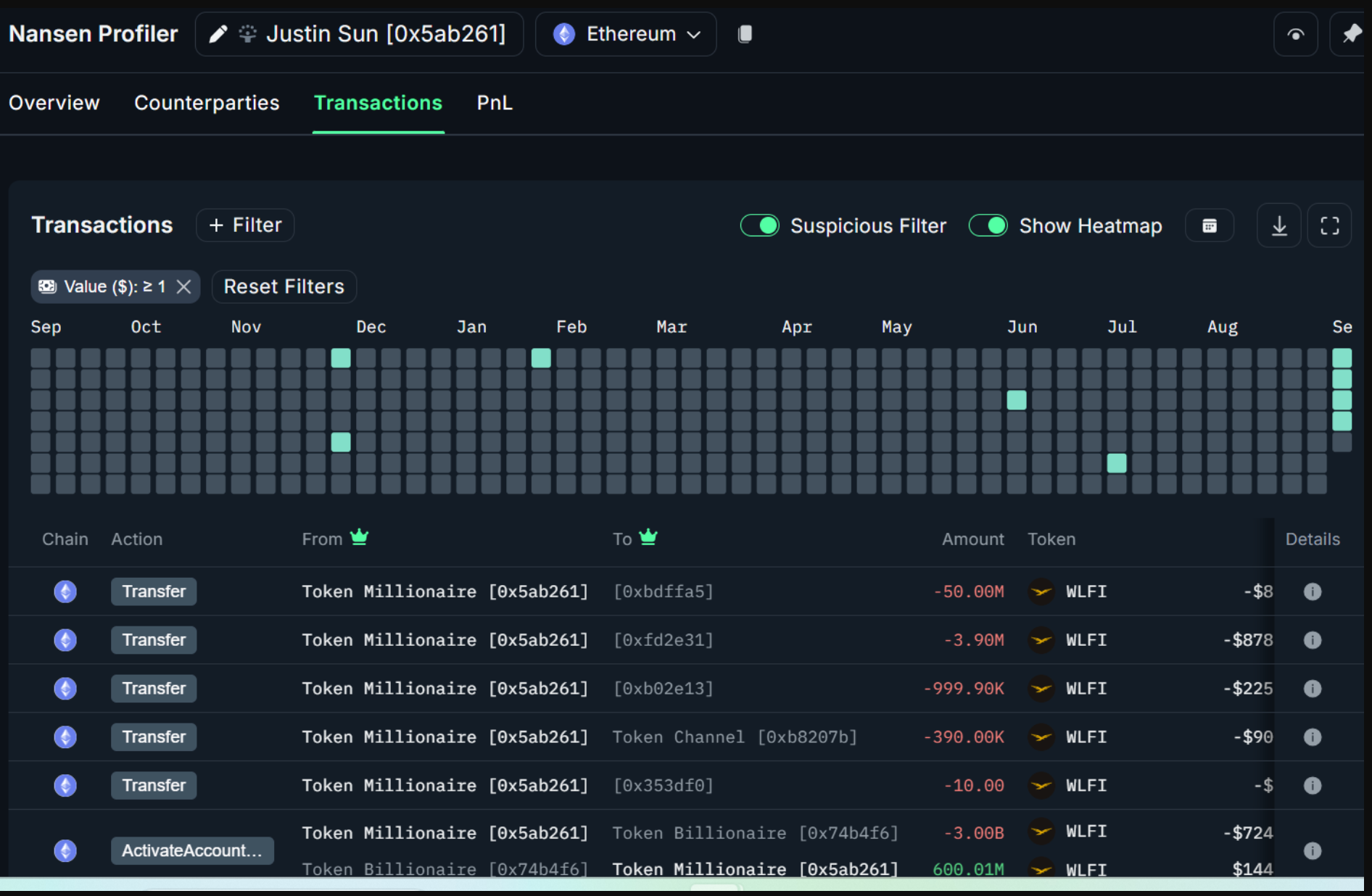1372x896 pixels.
Task: Open details info icon for -10.00 row
Action: tap(1313, 786)
